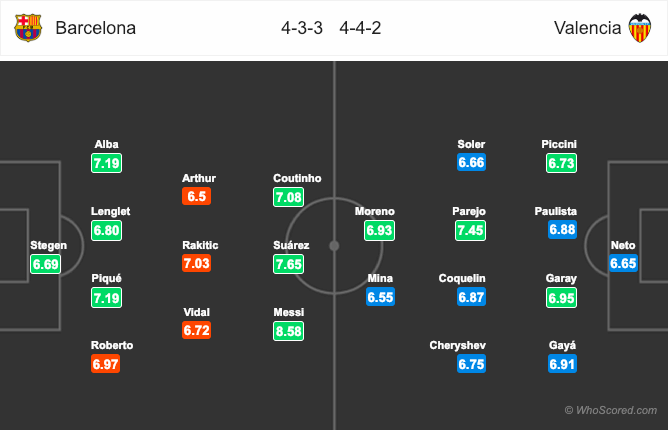Click Roberto's 6.97 orange rating badge
Screen dimensions: 668x430
(x=105, y=364)
